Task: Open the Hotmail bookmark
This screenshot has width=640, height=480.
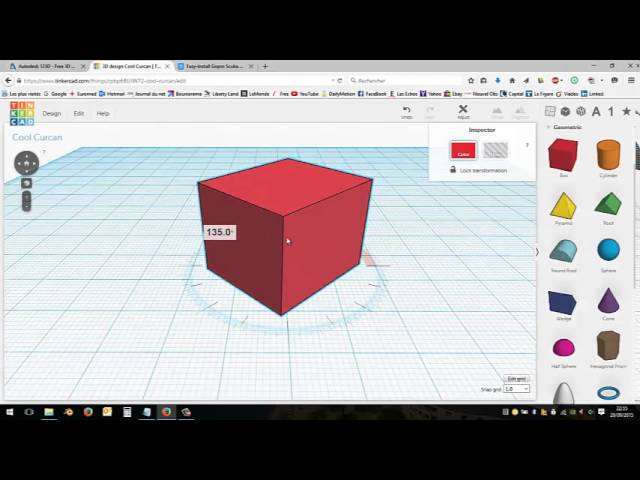Action: point(112,94)
